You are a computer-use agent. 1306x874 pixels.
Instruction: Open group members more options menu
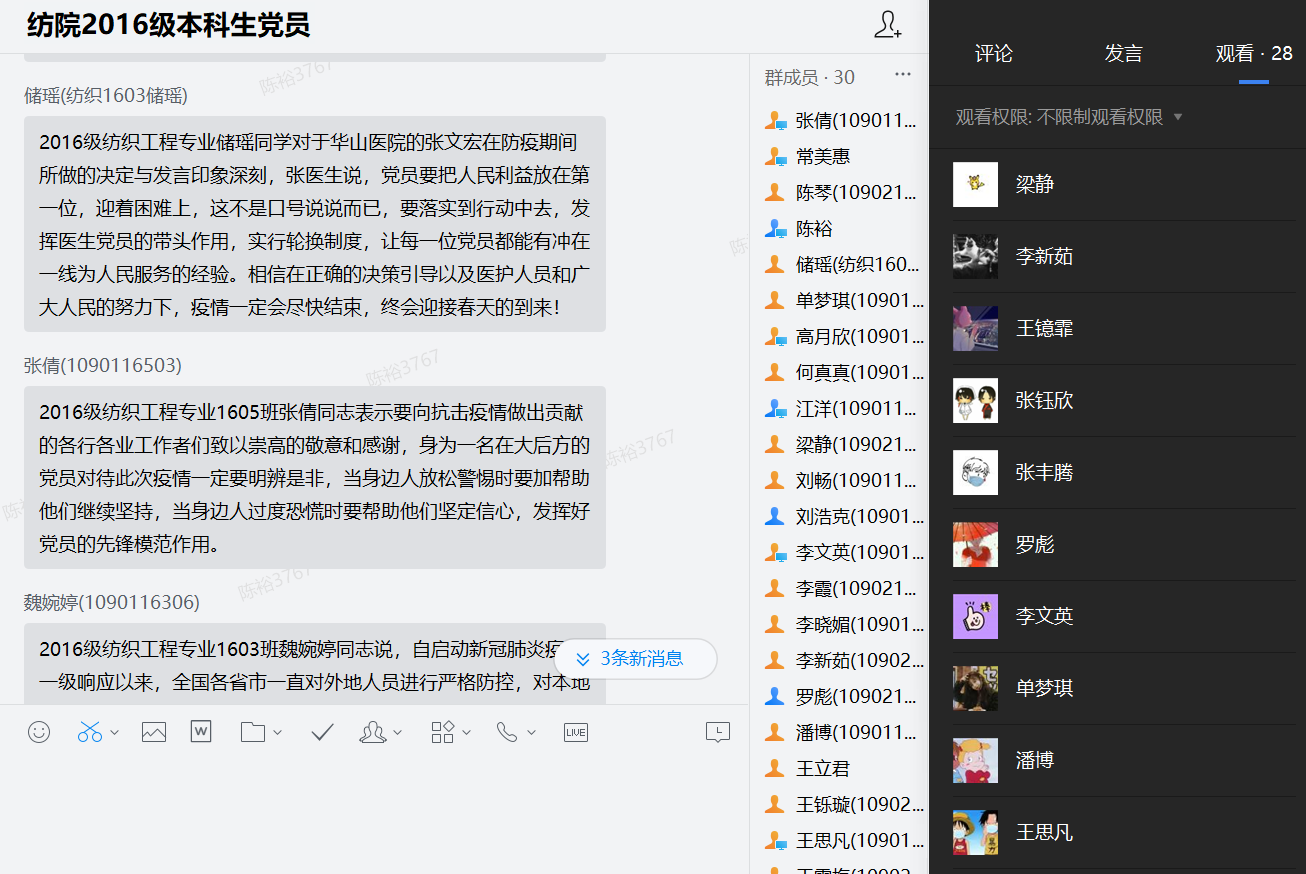(903, 75)
